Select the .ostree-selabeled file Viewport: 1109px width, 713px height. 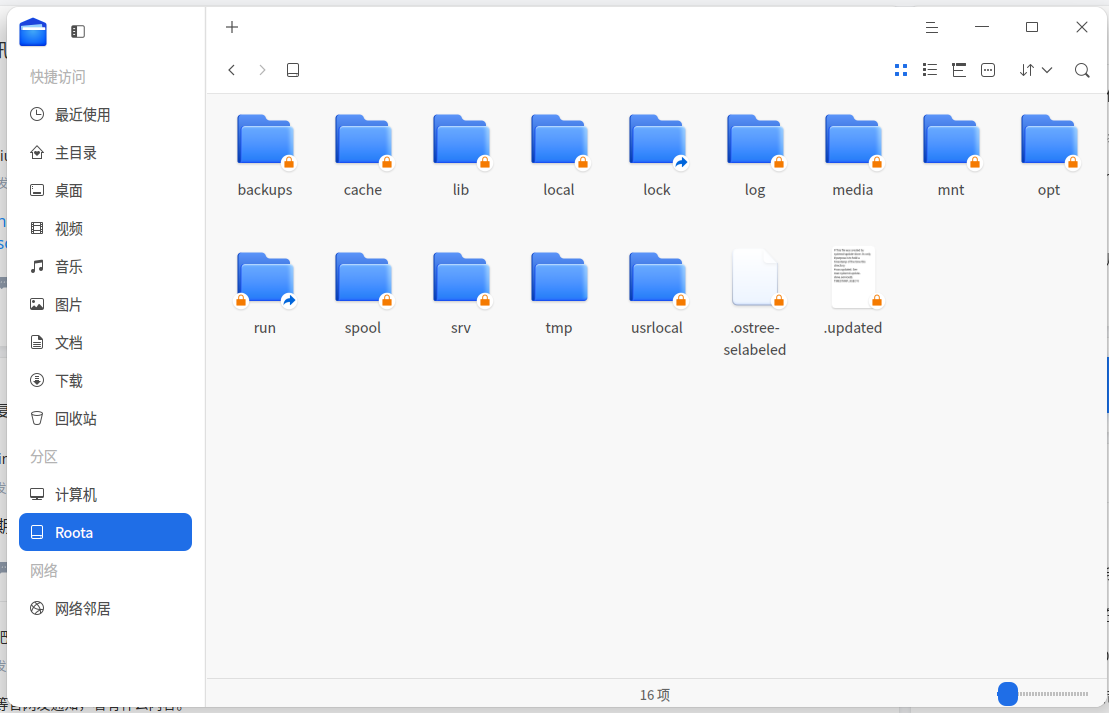pos(755,278)
